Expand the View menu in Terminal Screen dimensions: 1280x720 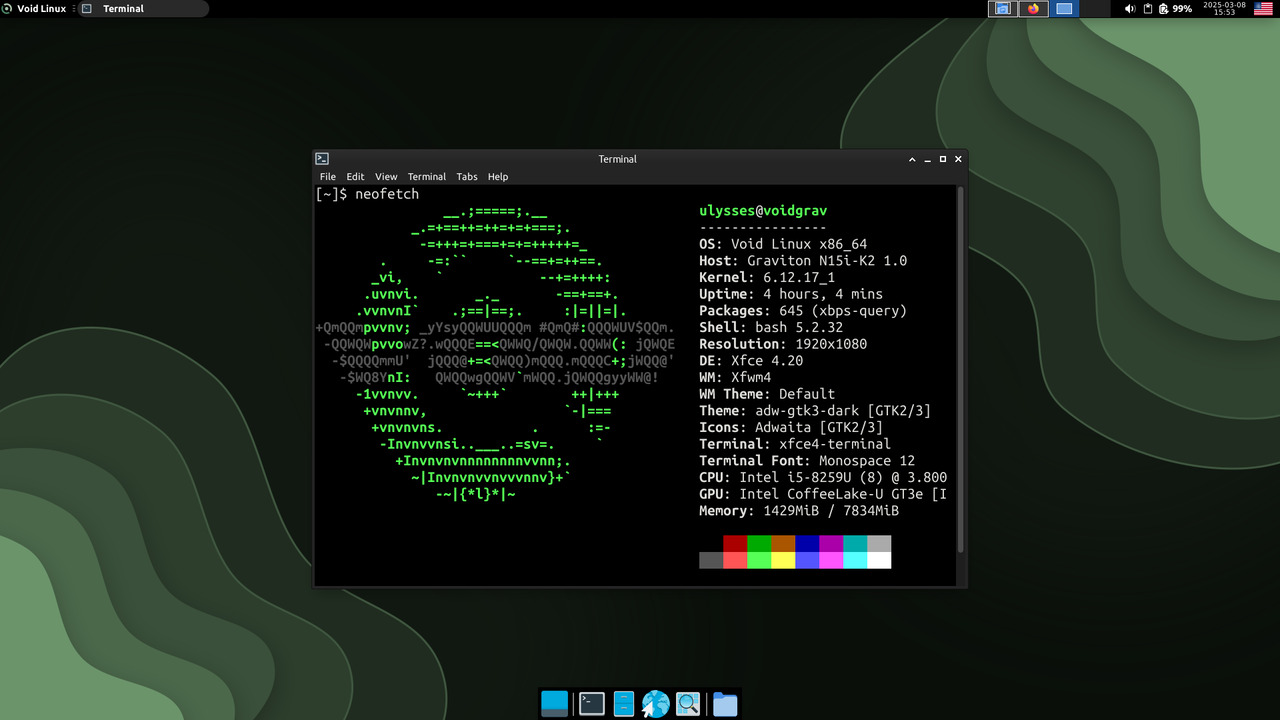tap(386, 177)
